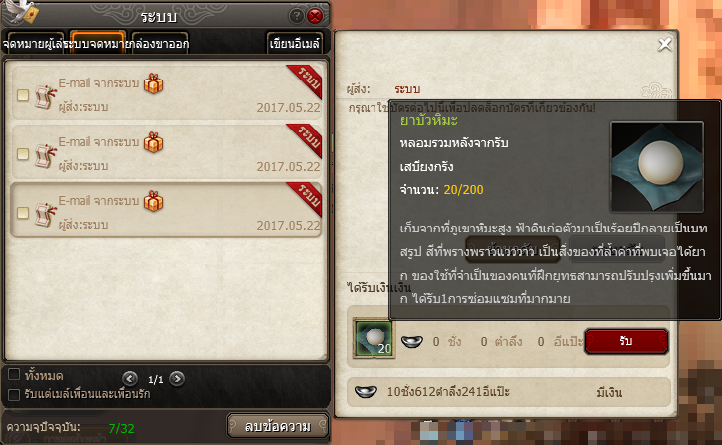This screenshot has height=445, width=722.
Task: Enable the ทั้งหมด select-all checkbox
Action: [14, 374]
